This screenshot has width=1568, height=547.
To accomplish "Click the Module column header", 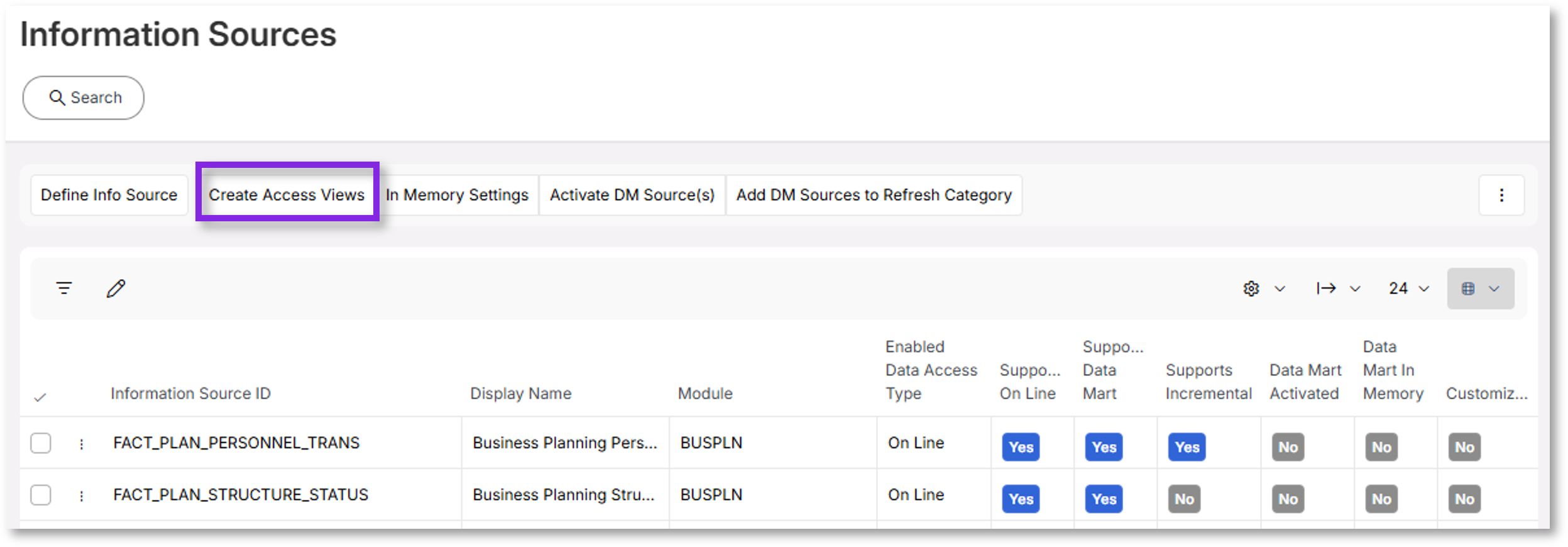I will coord(705,394).
